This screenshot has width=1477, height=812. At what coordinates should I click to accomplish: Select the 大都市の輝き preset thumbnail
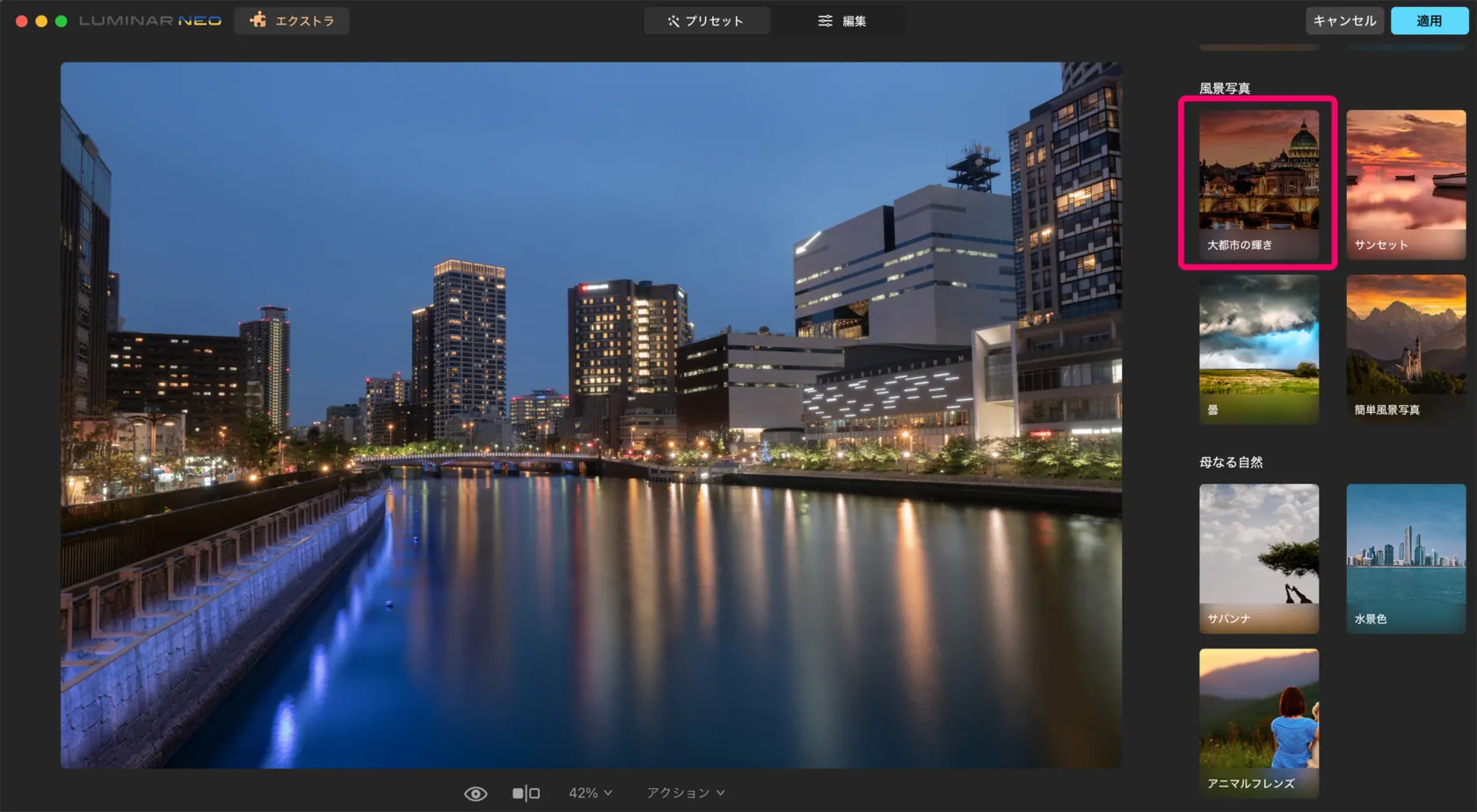tap(1258, 183)
